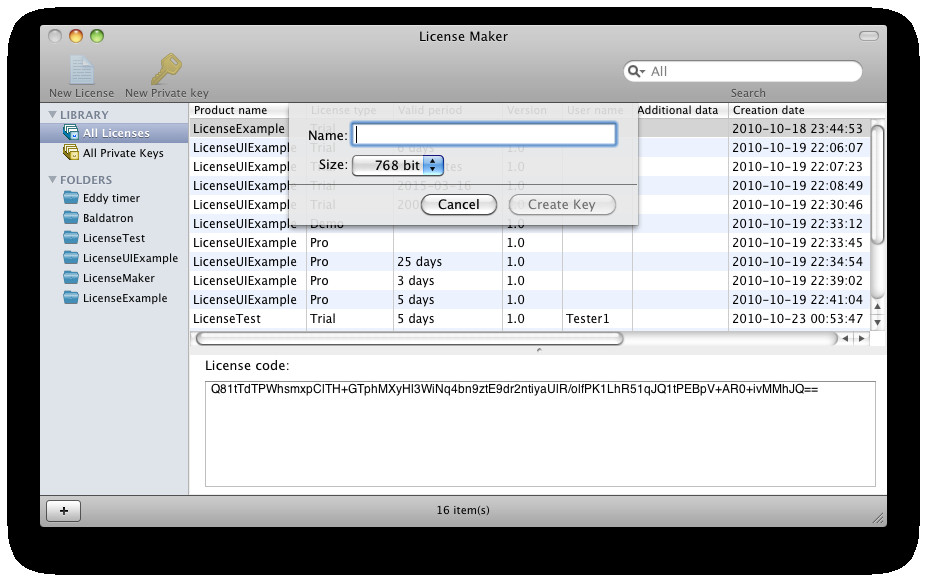The height and width of the screenshot is (582, 927).
Task: Click the 2010-10-19 22:30:46 date cell
Action: pyautogui.click(x=797, y=205)
